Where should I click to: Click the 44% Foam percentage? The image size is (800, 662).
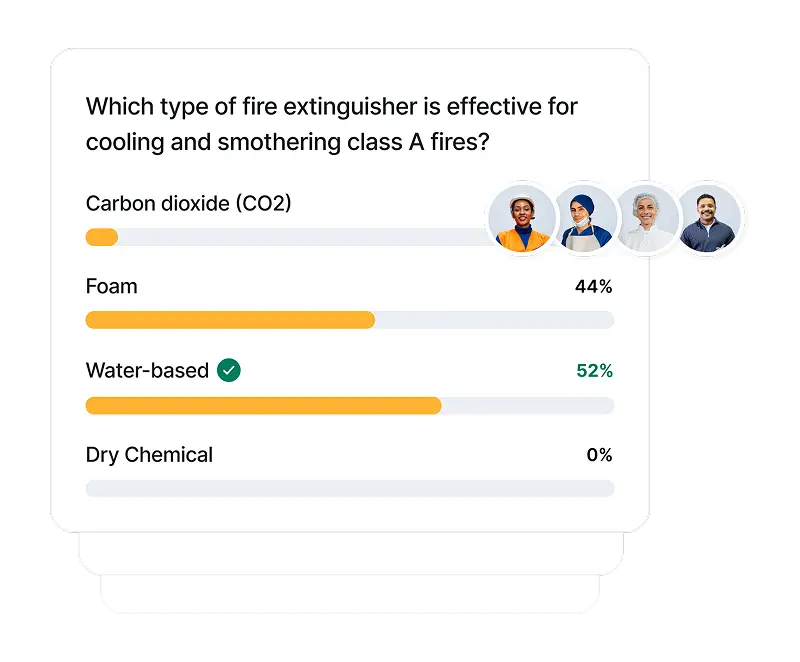pos(593,287)
